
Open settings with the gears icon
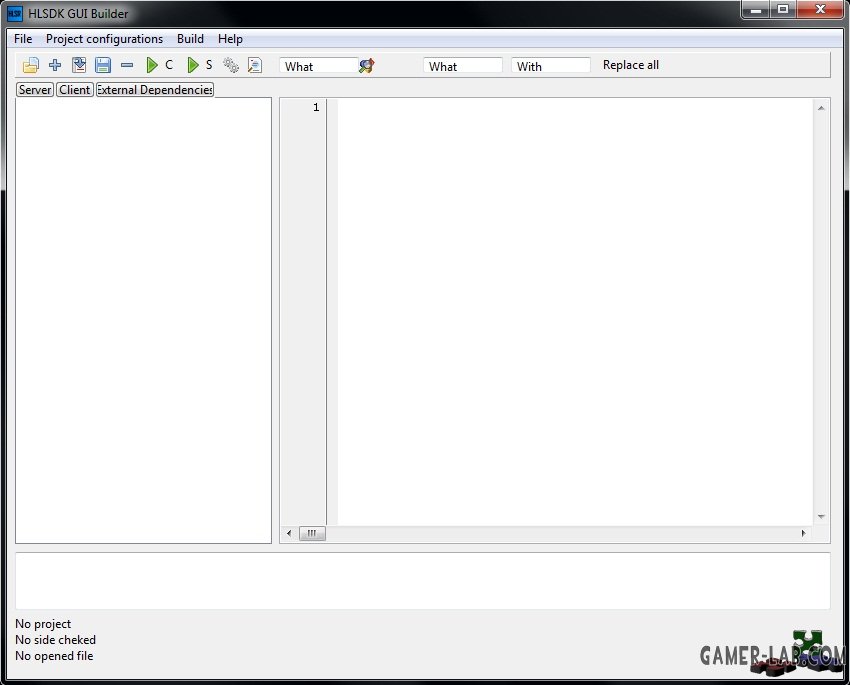[231, 65]
